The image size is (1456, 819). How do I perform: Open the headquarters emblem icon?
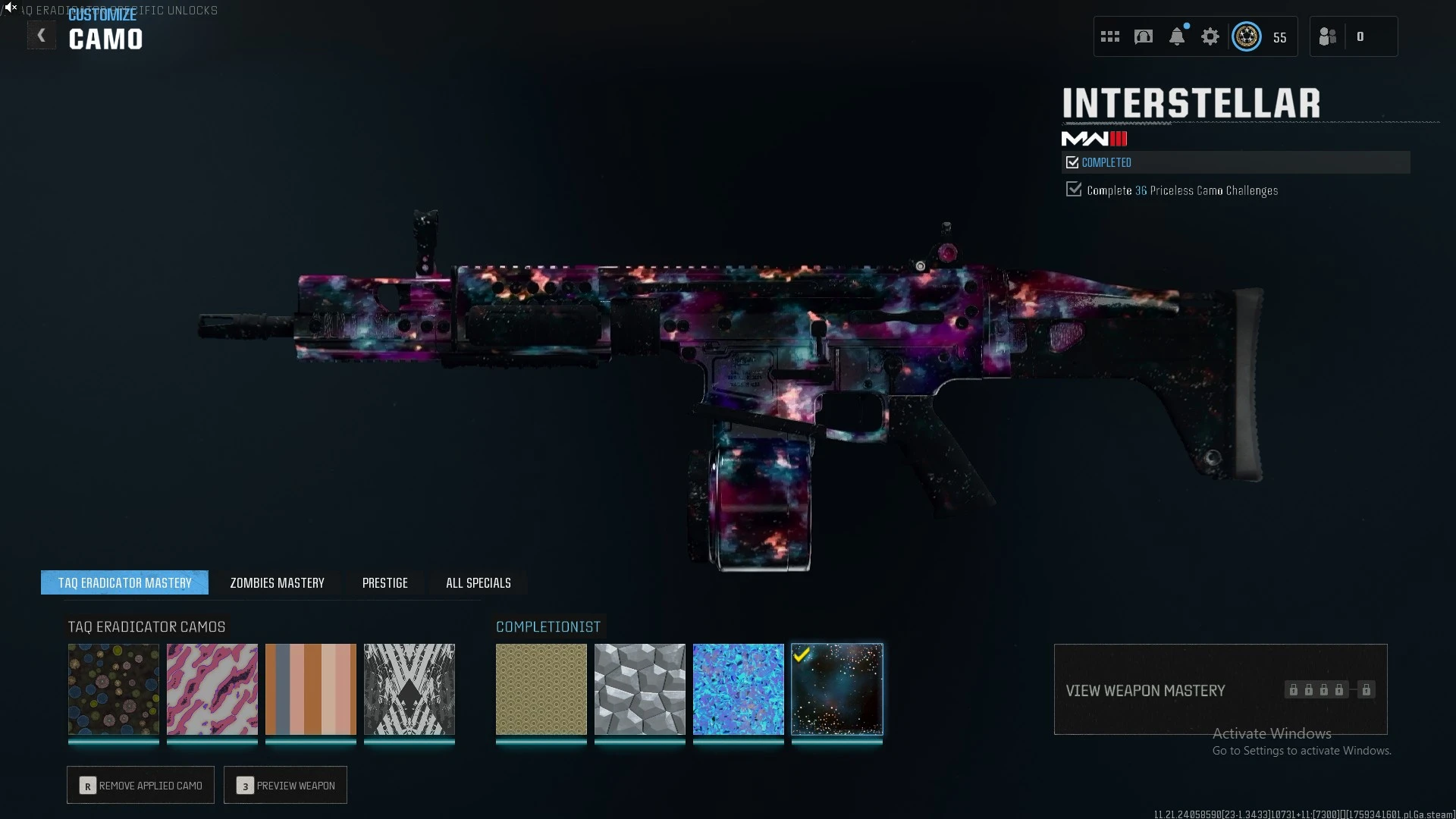(x=1143, y=36)
